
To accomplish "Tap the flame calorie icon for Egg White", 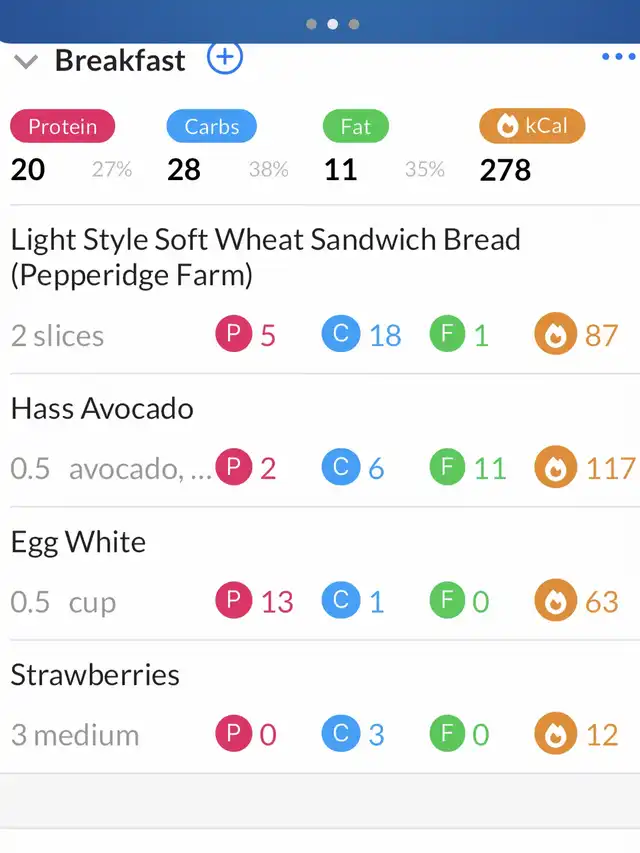I will click(554, 602).
